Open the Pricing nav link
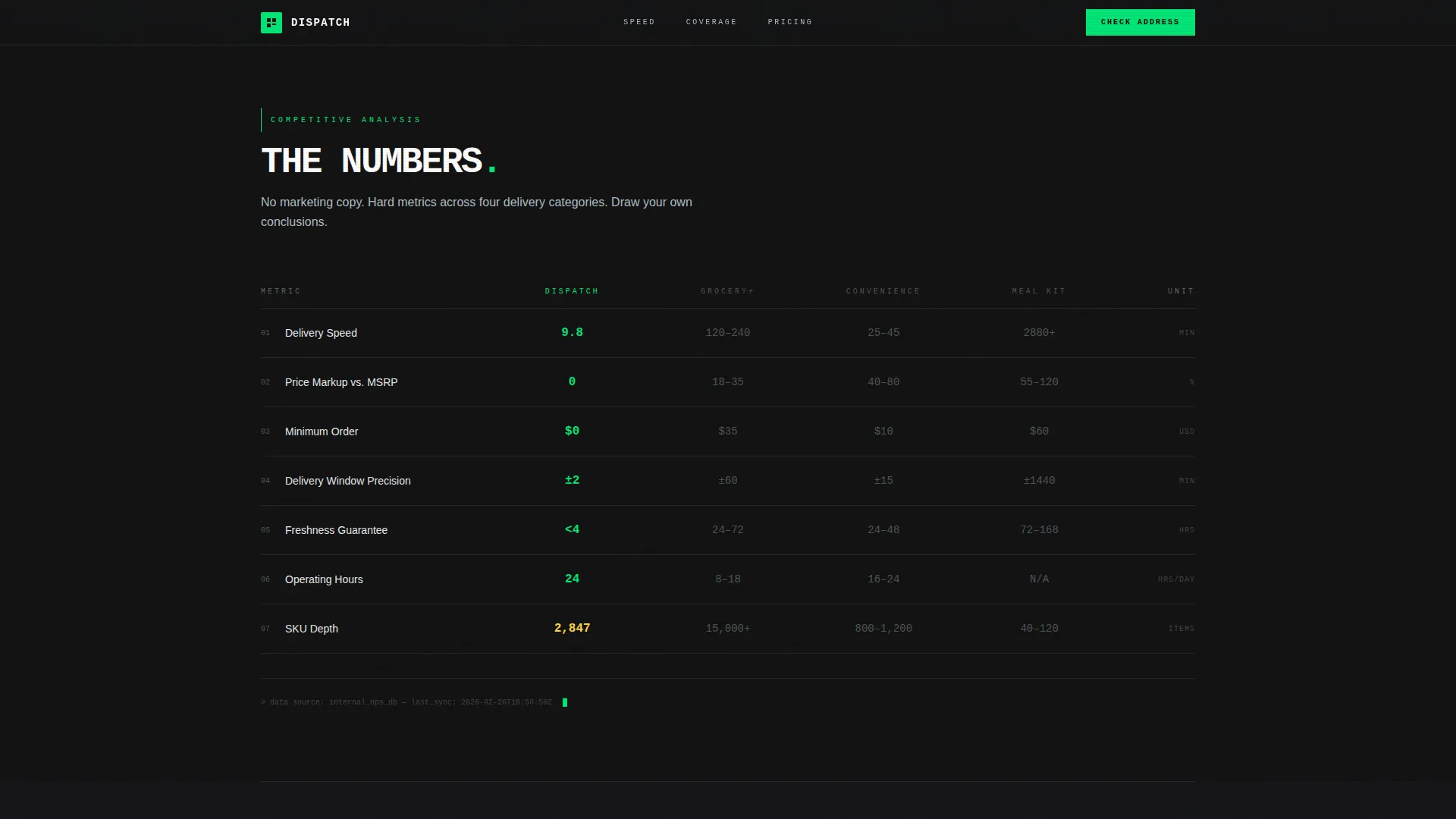 point(789,22)
